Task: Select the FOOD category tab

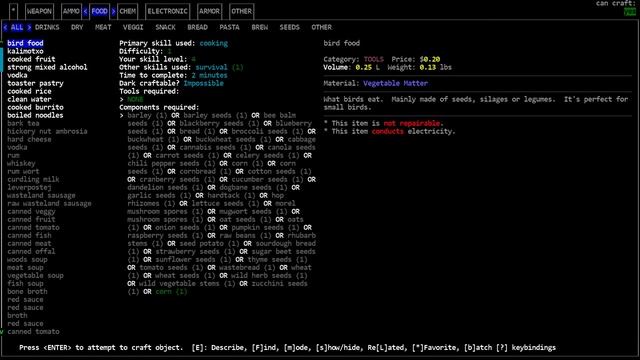Action: 99,11
